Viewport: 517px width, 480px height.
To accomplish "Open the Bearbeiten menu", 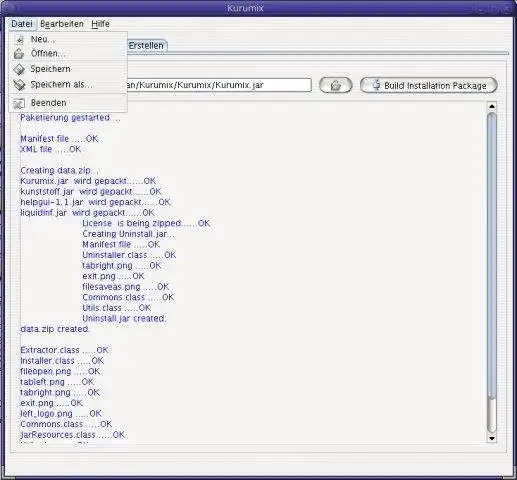I will click(62, 24).
